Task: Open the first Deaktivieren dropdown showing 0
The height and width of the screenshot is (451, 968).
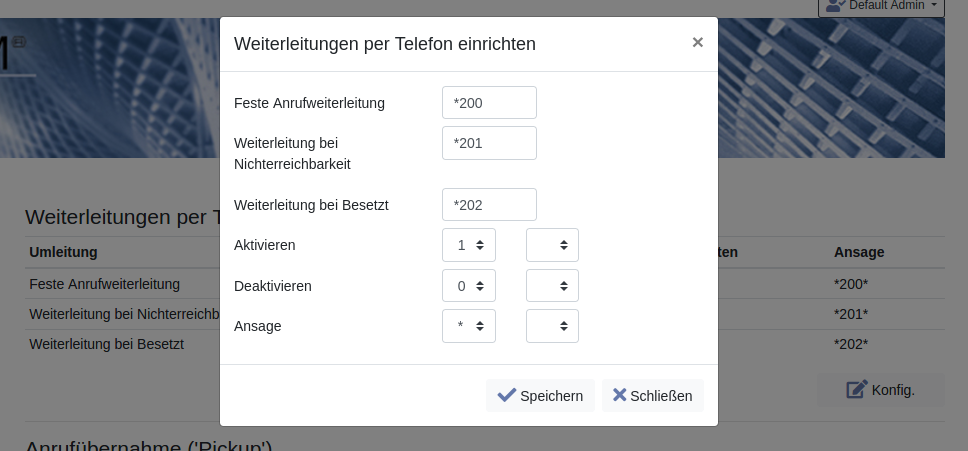Action: [x=469, y=286]
